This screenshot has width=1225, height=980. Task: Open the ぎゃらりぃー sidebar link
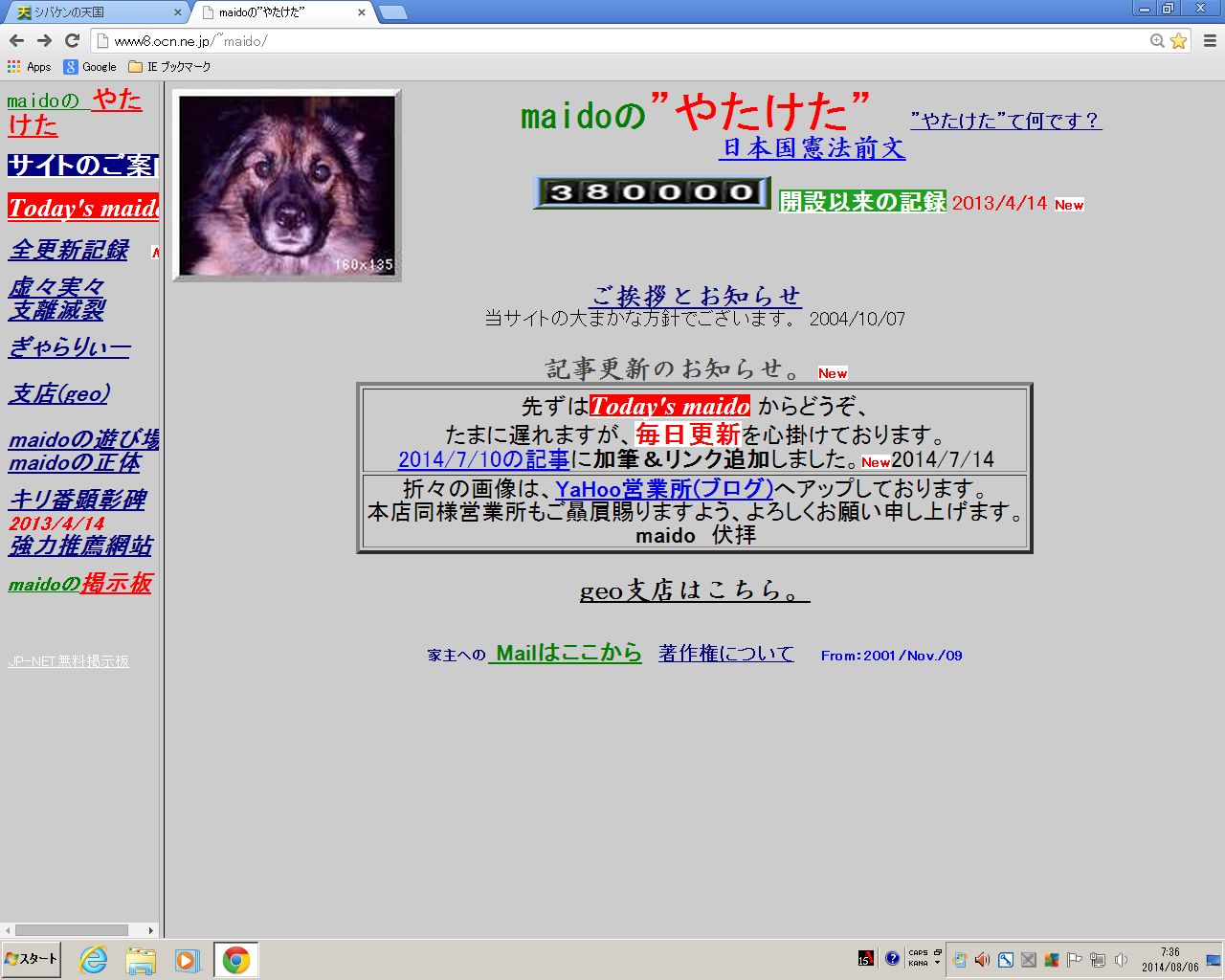click(x=69, y=347)
